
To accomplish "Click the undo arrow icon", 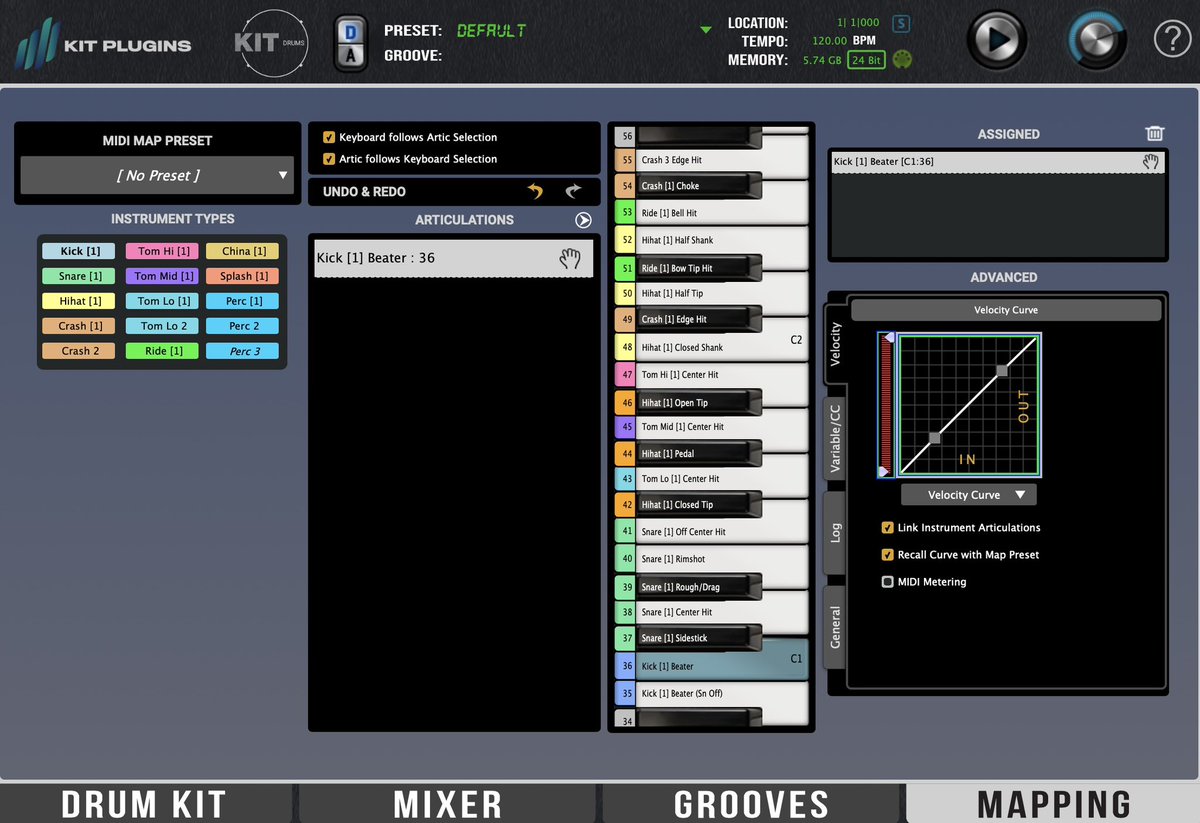I will coord(536,192).
